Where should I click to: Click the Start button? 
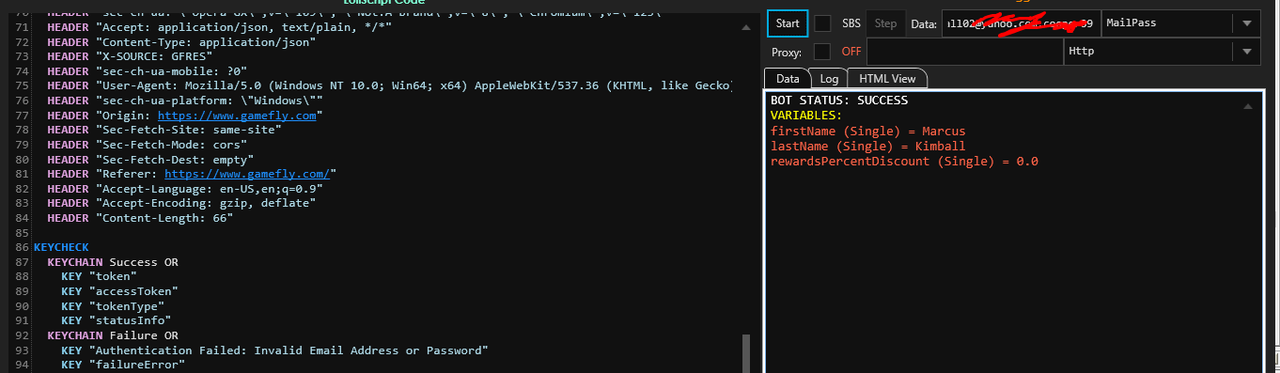(788, 23)
